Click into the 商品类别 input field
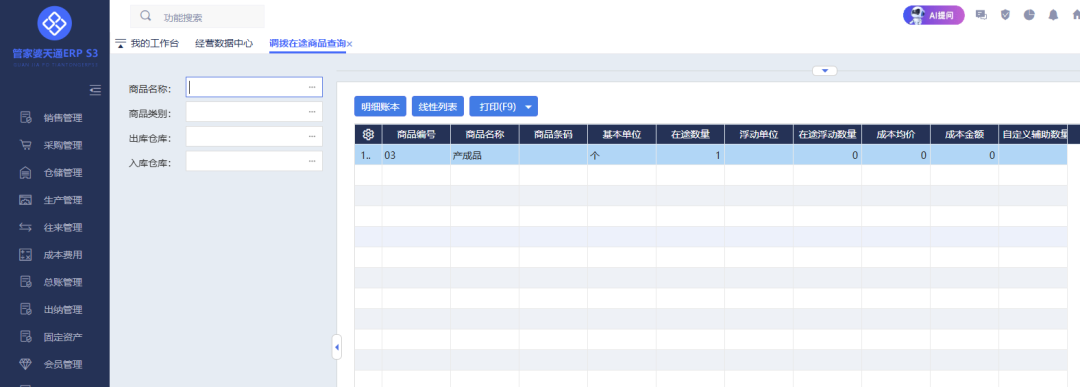 click(254, 112)
